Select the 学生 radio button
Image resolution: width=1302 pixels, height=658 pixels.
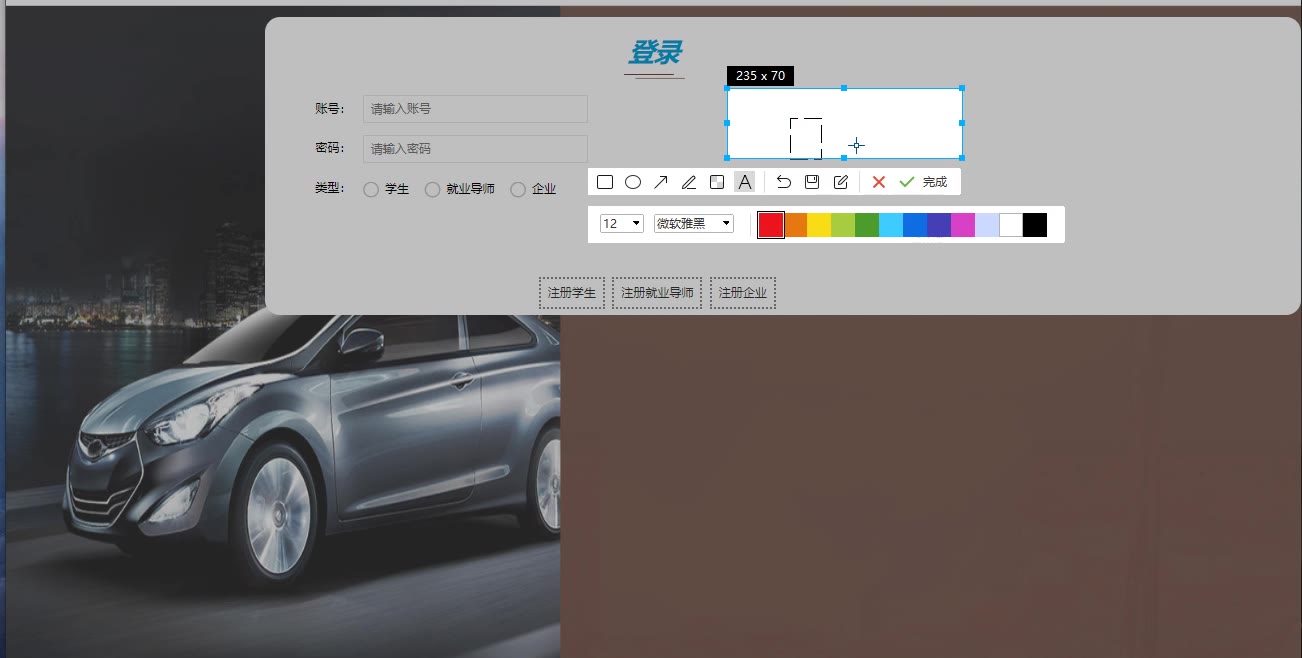click(371, 189)
